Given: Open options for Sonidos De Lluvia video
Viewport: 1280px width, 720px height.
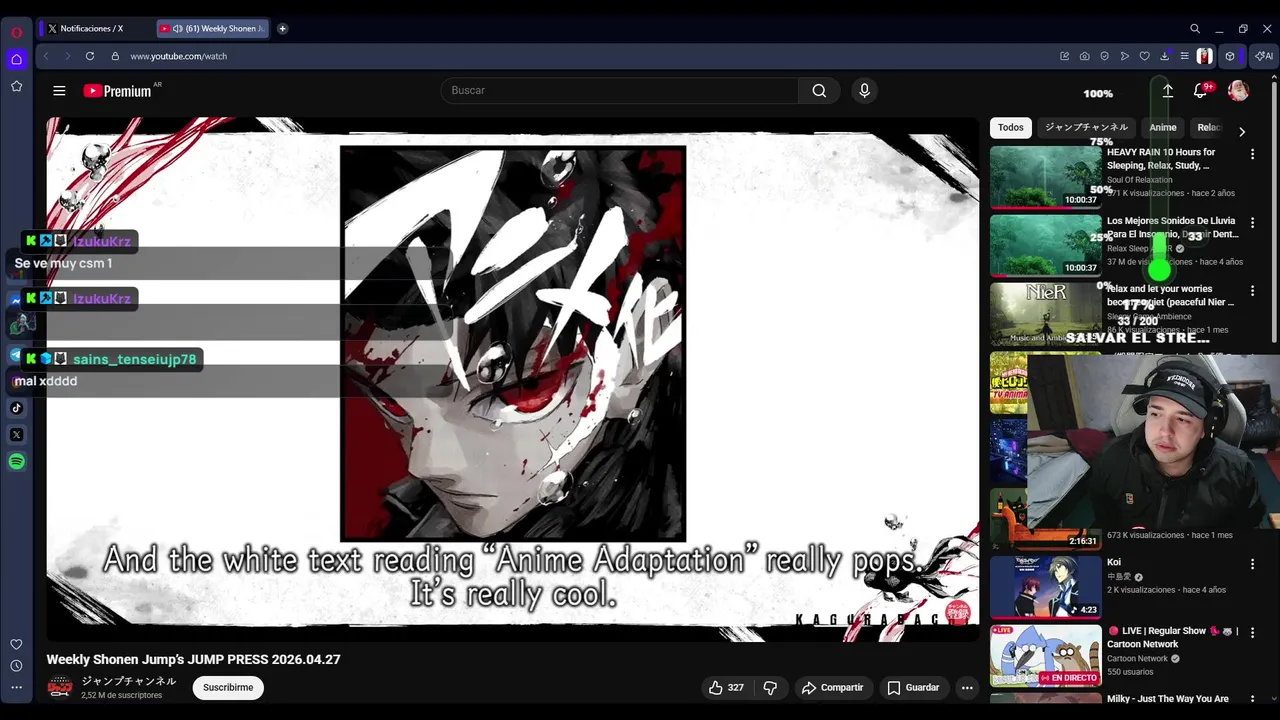Looking at the screenshot, I should [1252, 222].
